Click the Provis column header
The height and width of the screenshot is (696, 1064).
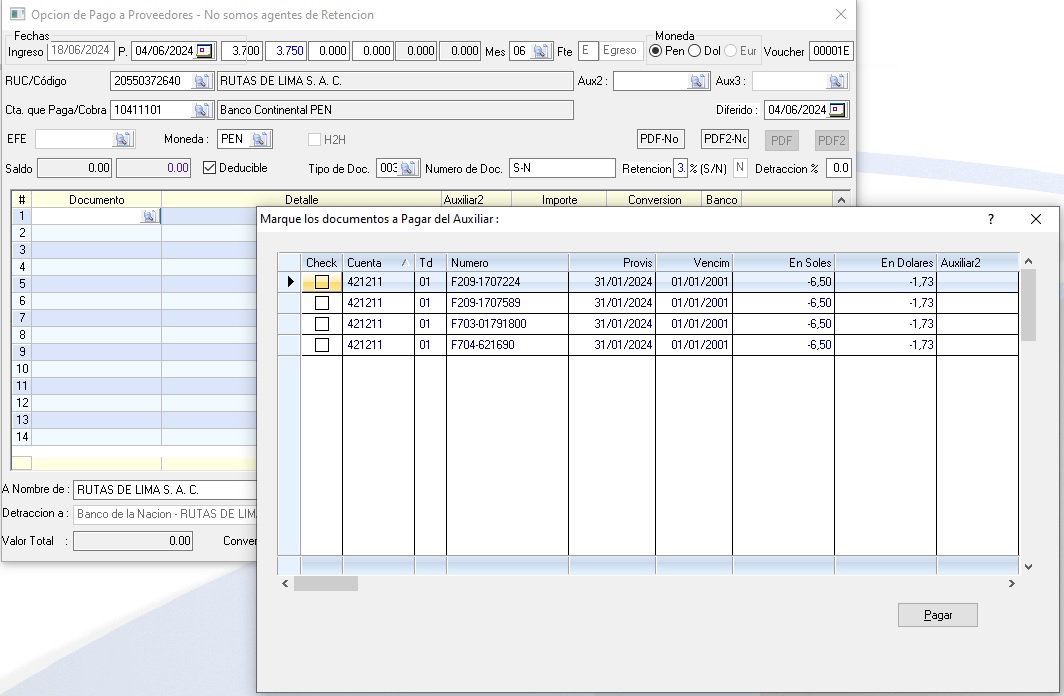pyautogui.click(x=612, y=263)
